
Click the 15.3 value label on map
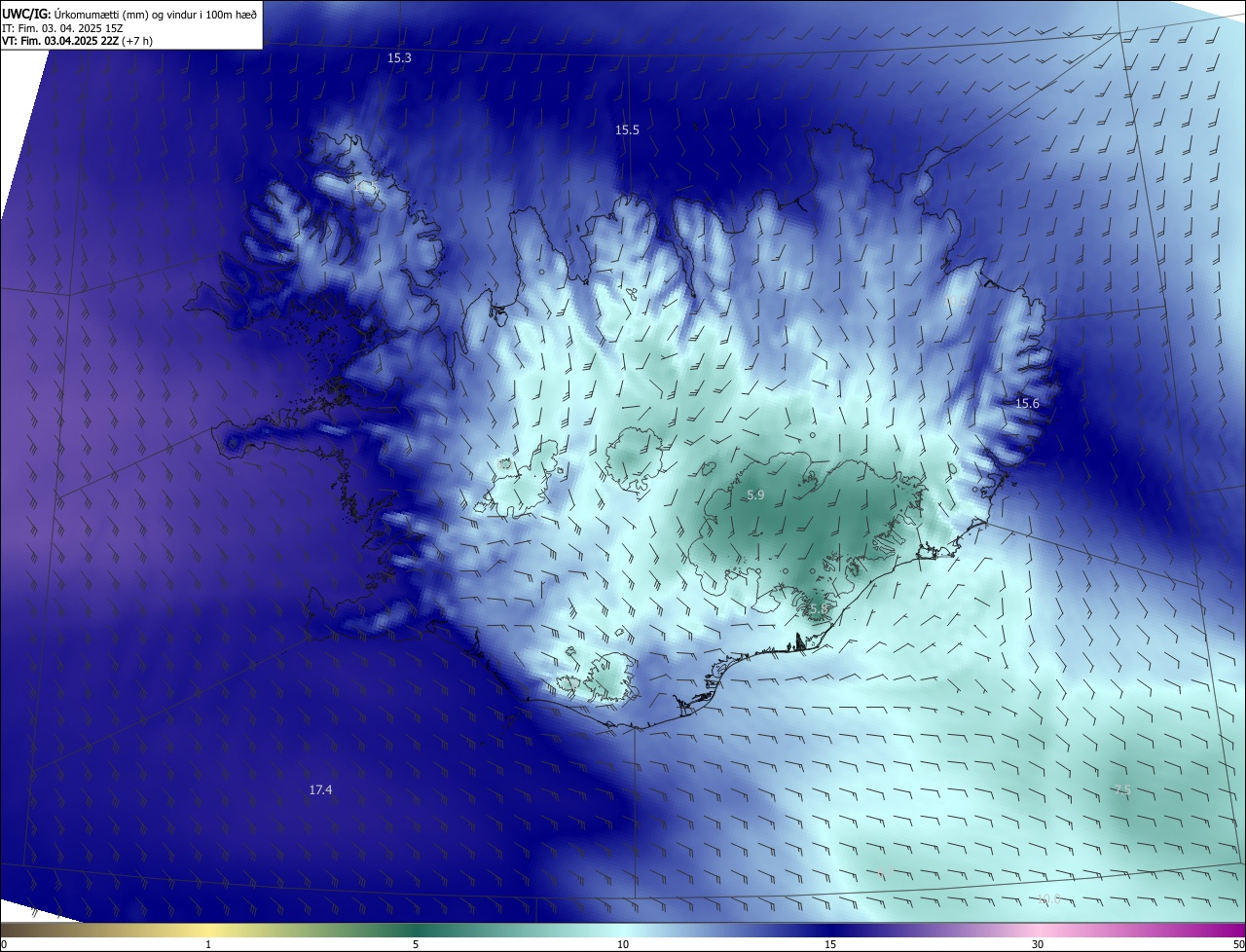[x=399, y=58]
